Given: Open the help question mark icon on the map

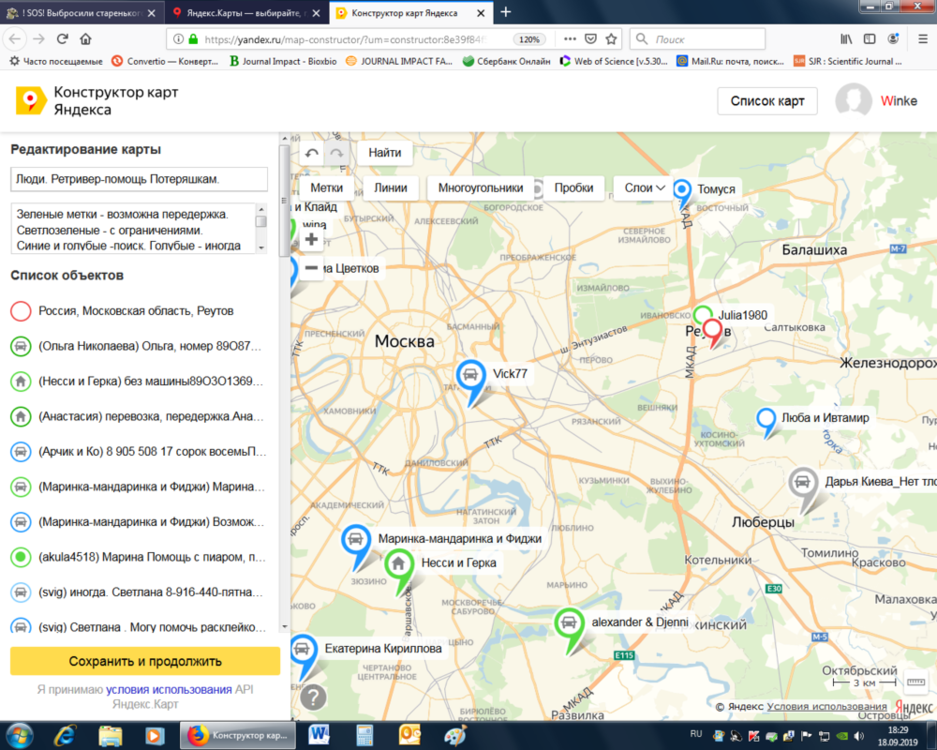Looking at the screenshot, I should pos(313,697).
